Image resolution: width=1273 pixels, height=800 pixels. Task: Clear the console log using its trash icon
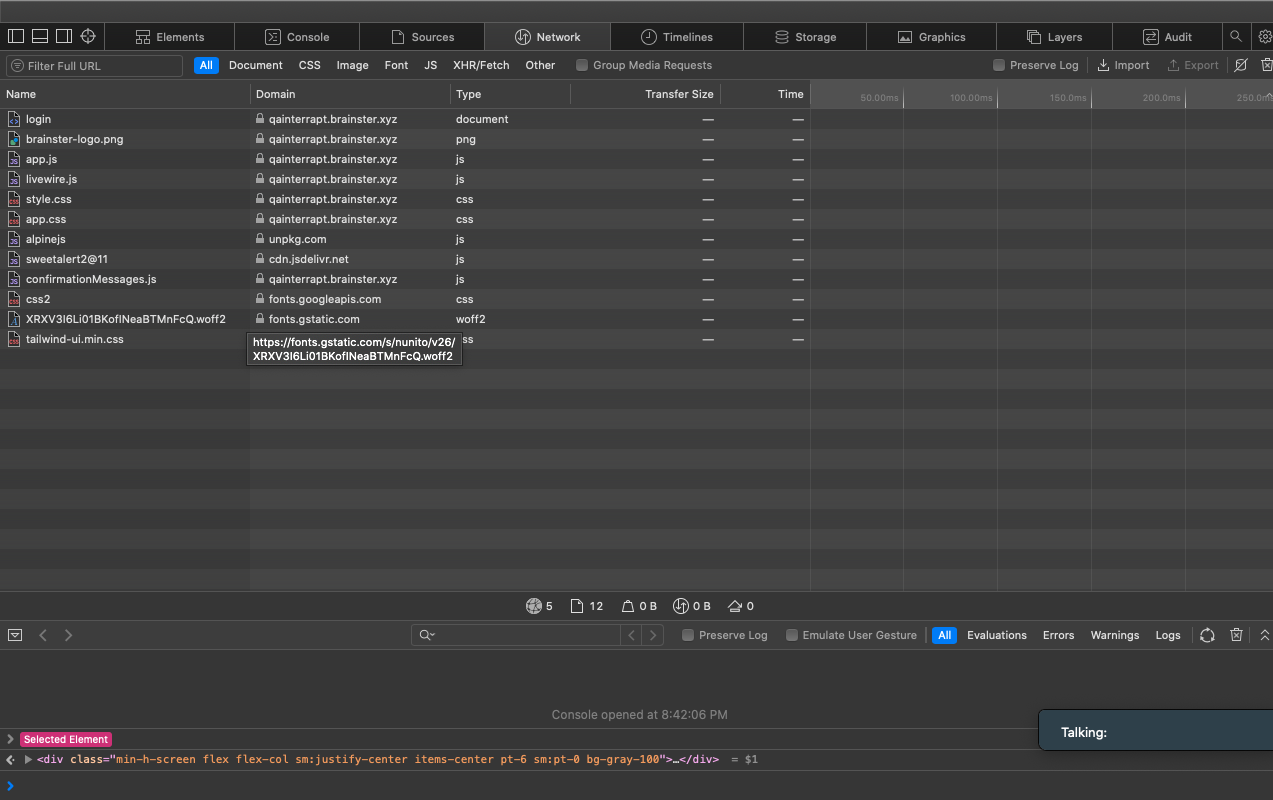(1236, 635)
